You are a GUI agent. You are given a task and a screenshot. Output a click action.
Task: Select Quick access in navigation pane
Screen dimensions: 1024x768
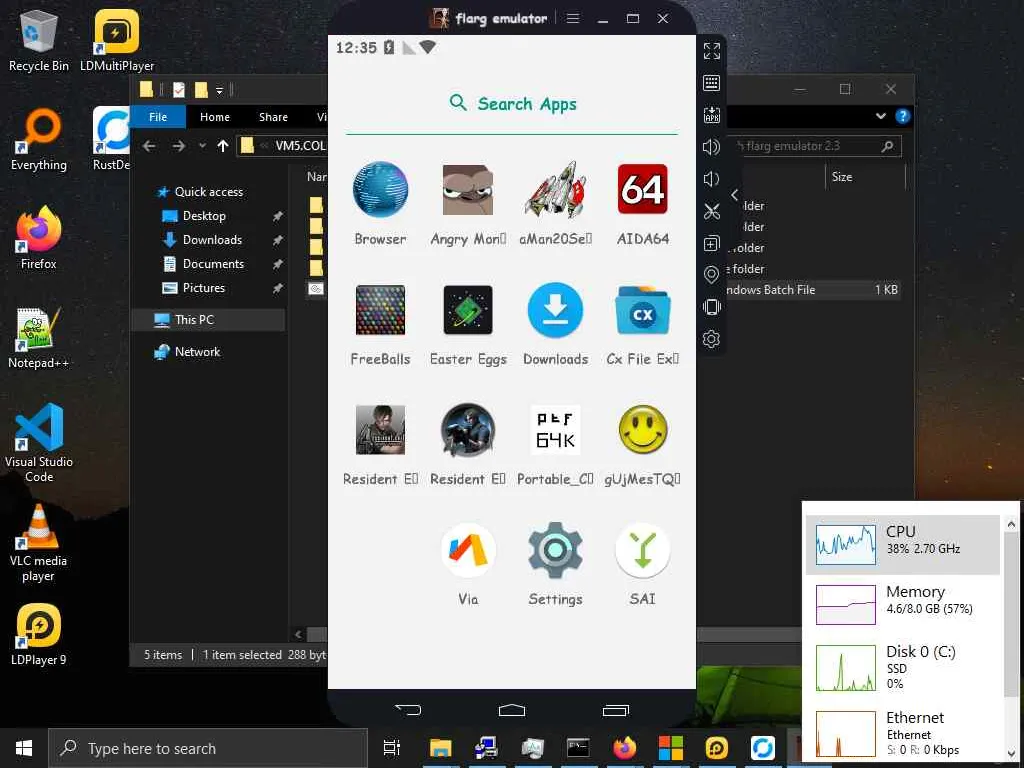point(208,192)
